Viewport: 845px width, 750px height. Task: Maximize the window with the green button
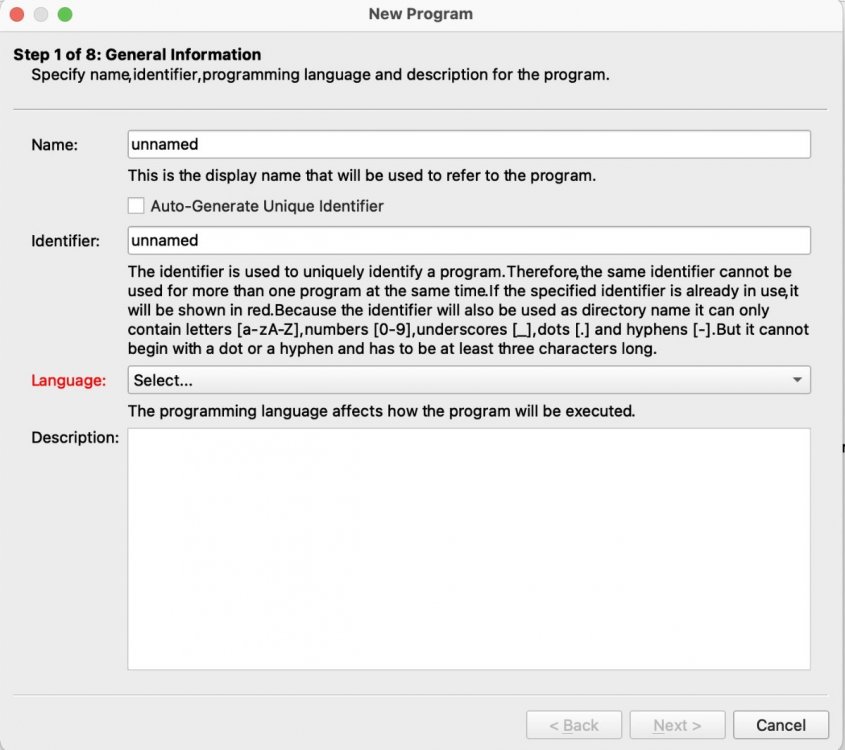click(65, 15)
